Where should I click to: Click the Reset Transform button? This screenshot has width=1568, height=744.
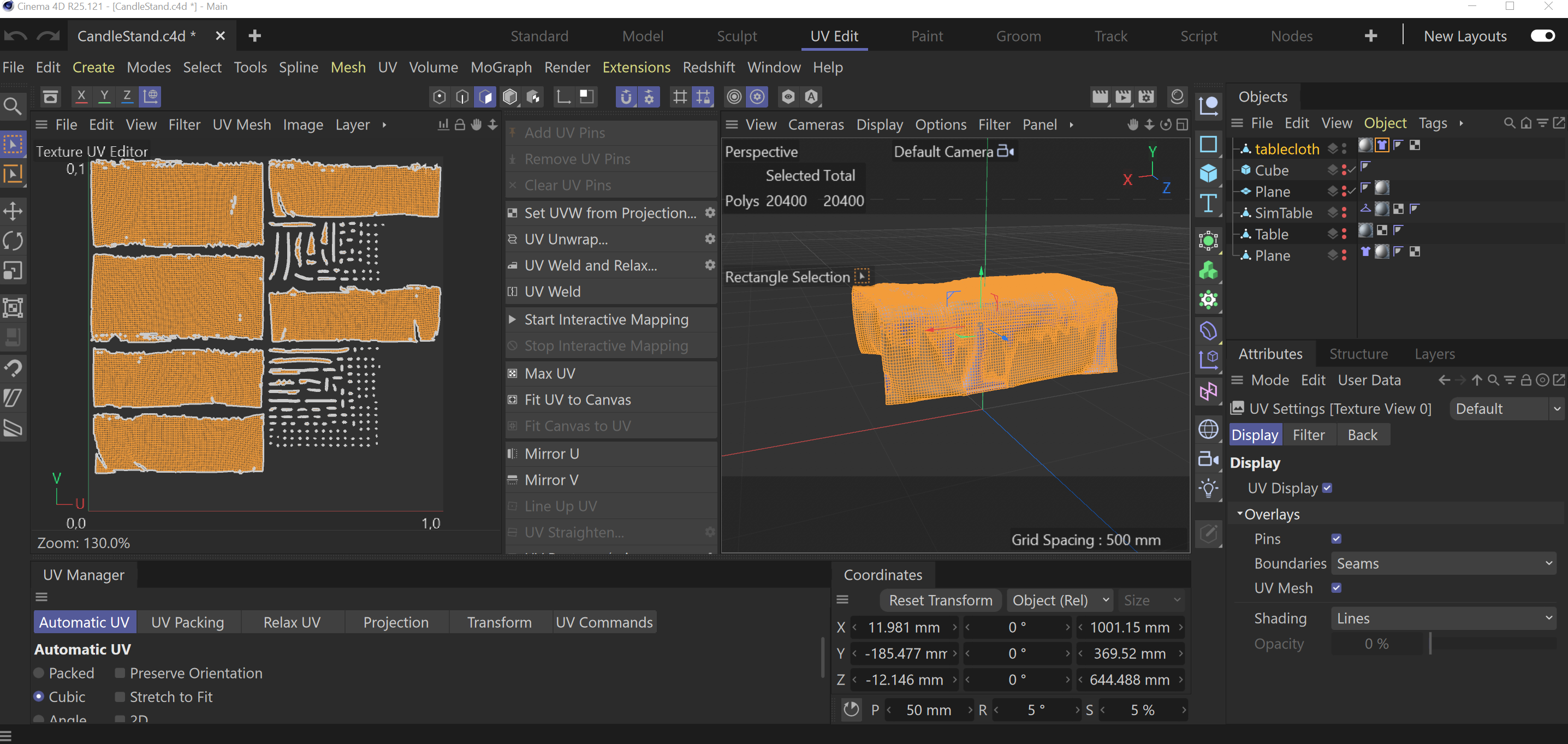pos(941,600)
